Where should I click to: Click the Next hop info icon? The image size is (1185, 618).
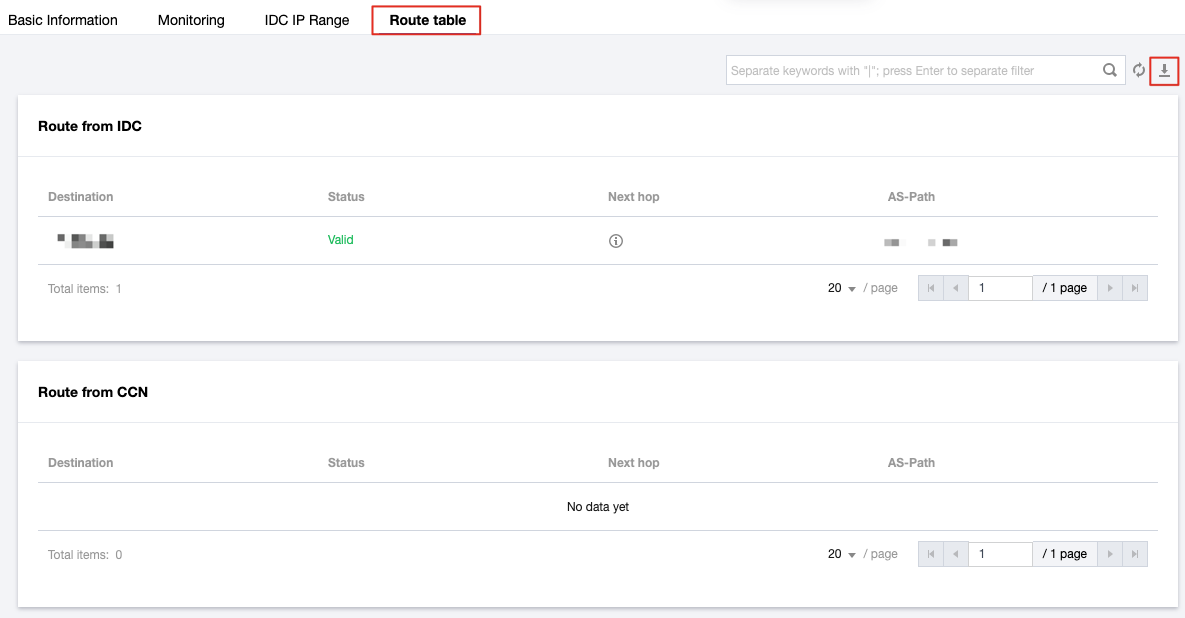click(616, 241)
